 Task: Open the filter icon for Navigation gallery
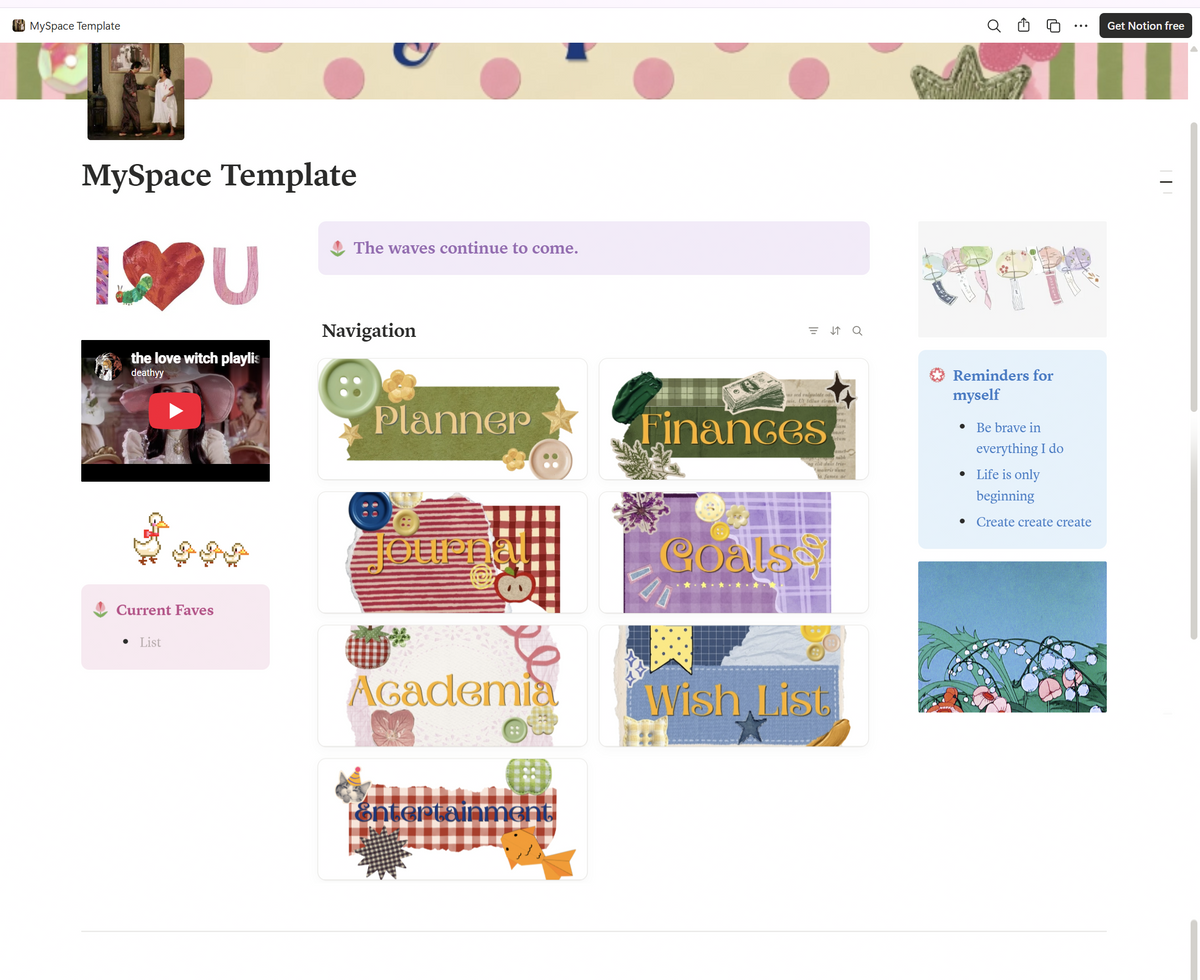pyautogui.click(x=813, y=331)
